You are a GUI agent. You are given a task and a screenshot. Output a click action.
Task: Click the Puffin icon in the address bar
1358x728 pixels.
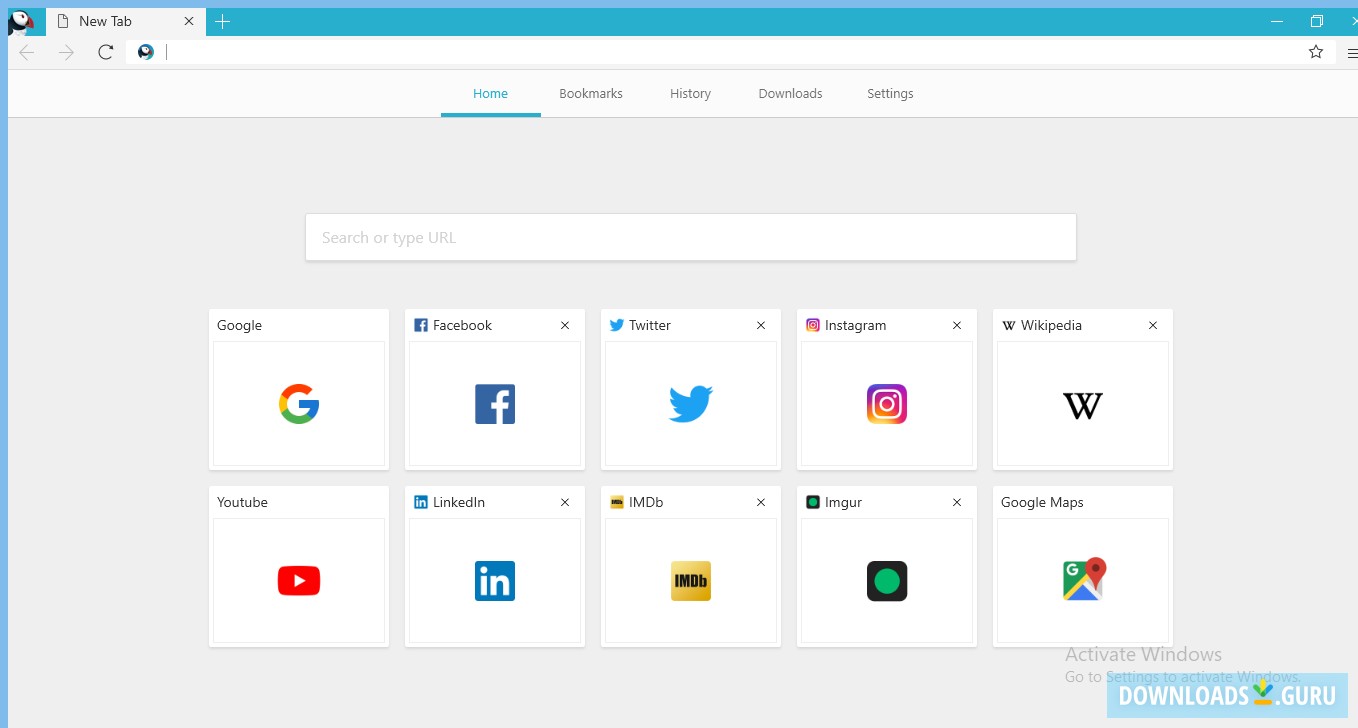[146, 52]
